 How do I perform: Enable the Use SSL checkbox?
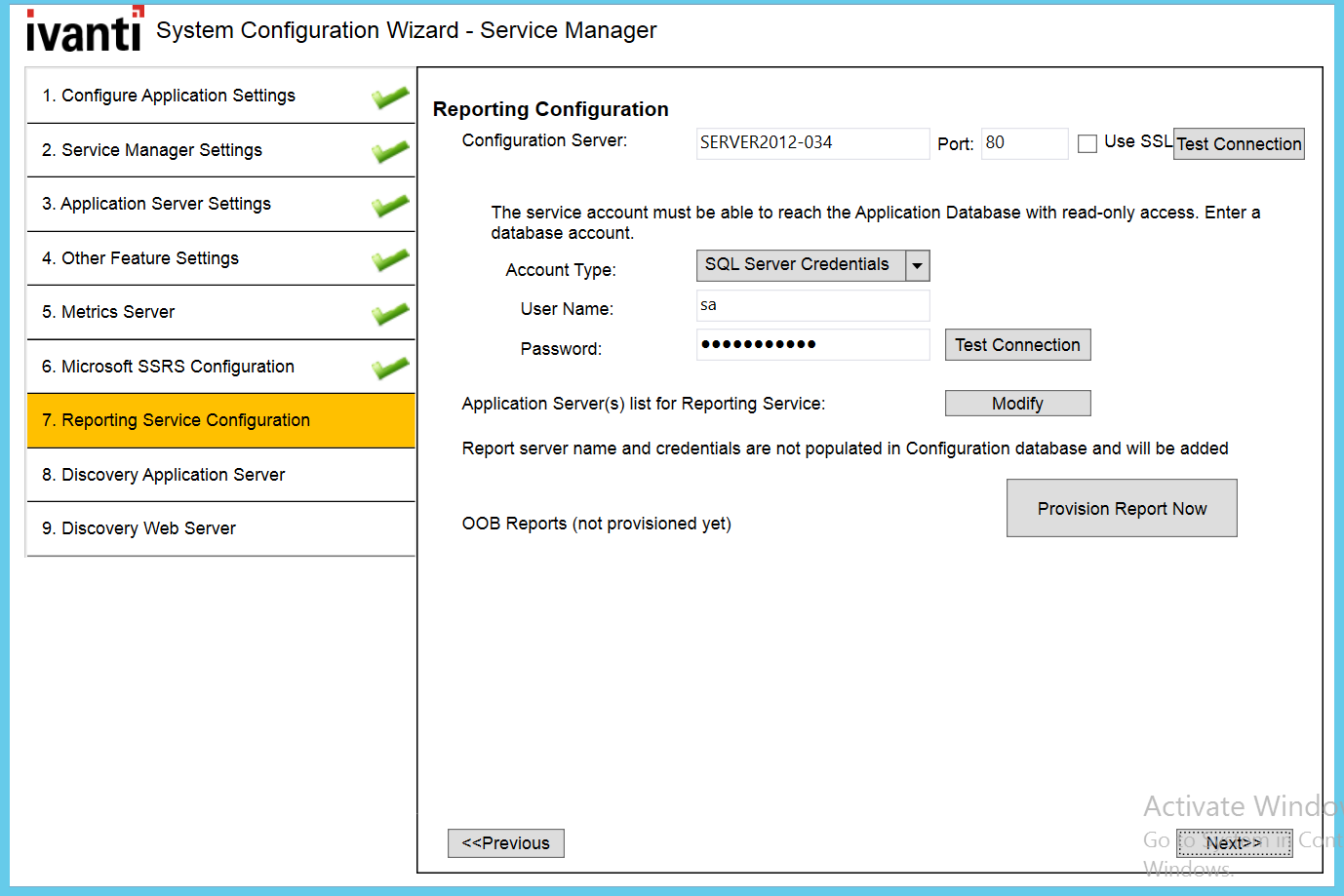1087,144
